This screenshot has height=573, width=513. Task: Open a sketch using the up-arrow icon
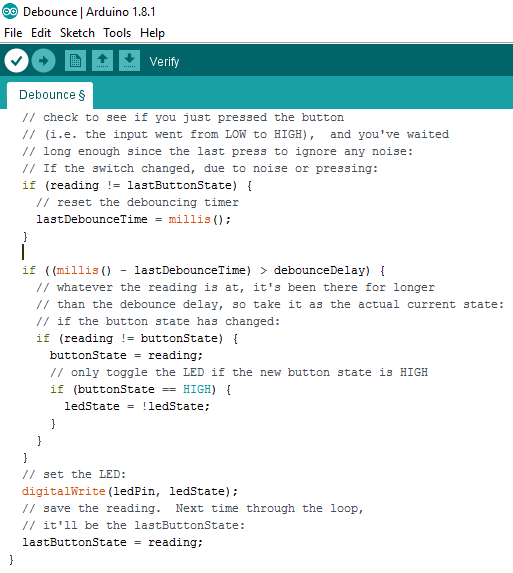(x=102, y=61)
